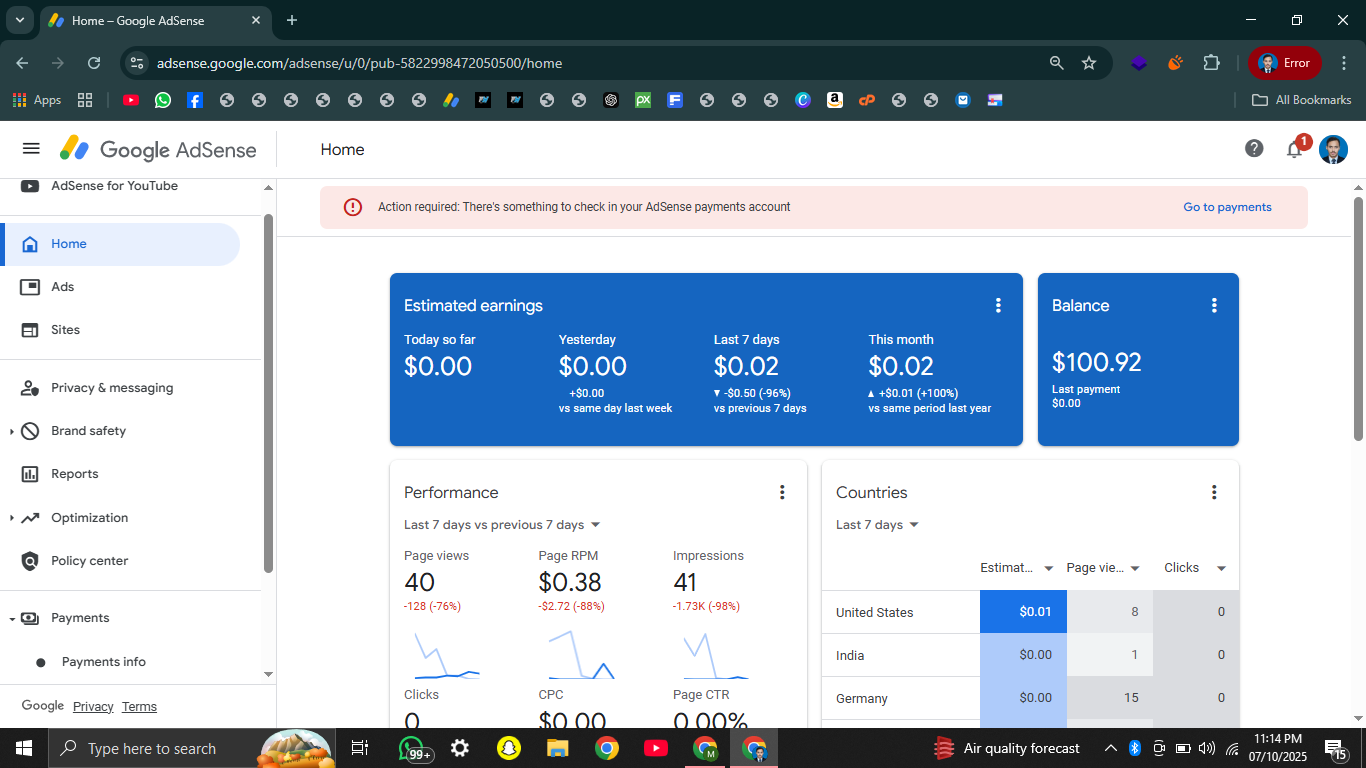Collapse the Payments sidebar section
The height and width of the screenshot is (768, 1366).
pyautogui.click(x=12, y=619)
